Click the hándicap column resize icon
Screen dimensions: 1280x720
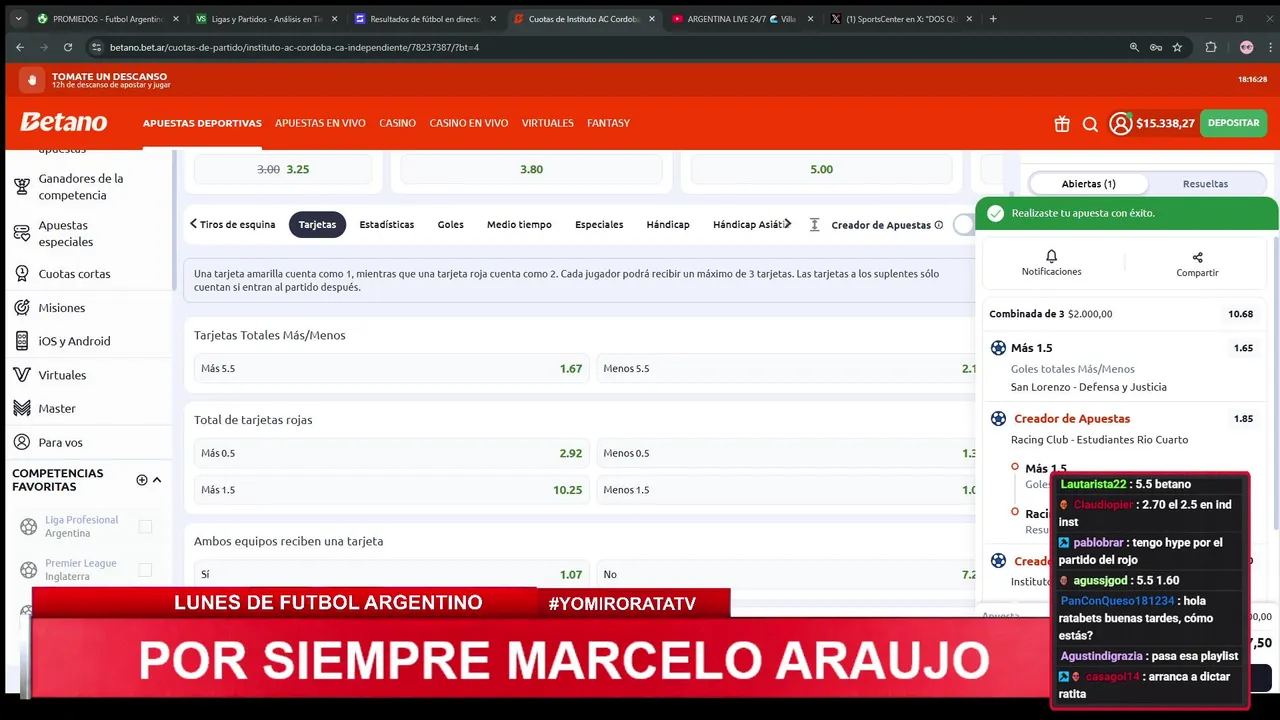[814, 225]
